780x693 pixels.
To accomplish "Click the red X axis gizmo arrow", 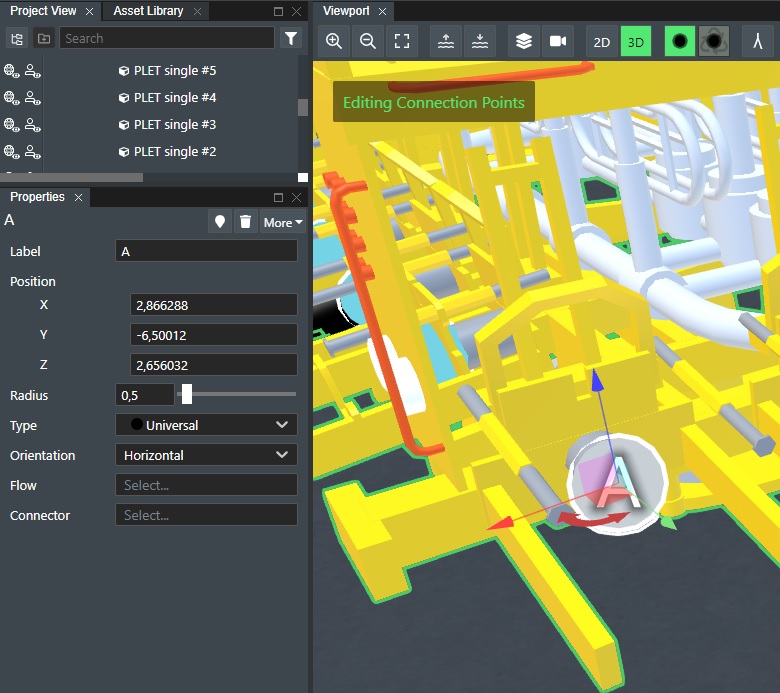I will point(500,523).
